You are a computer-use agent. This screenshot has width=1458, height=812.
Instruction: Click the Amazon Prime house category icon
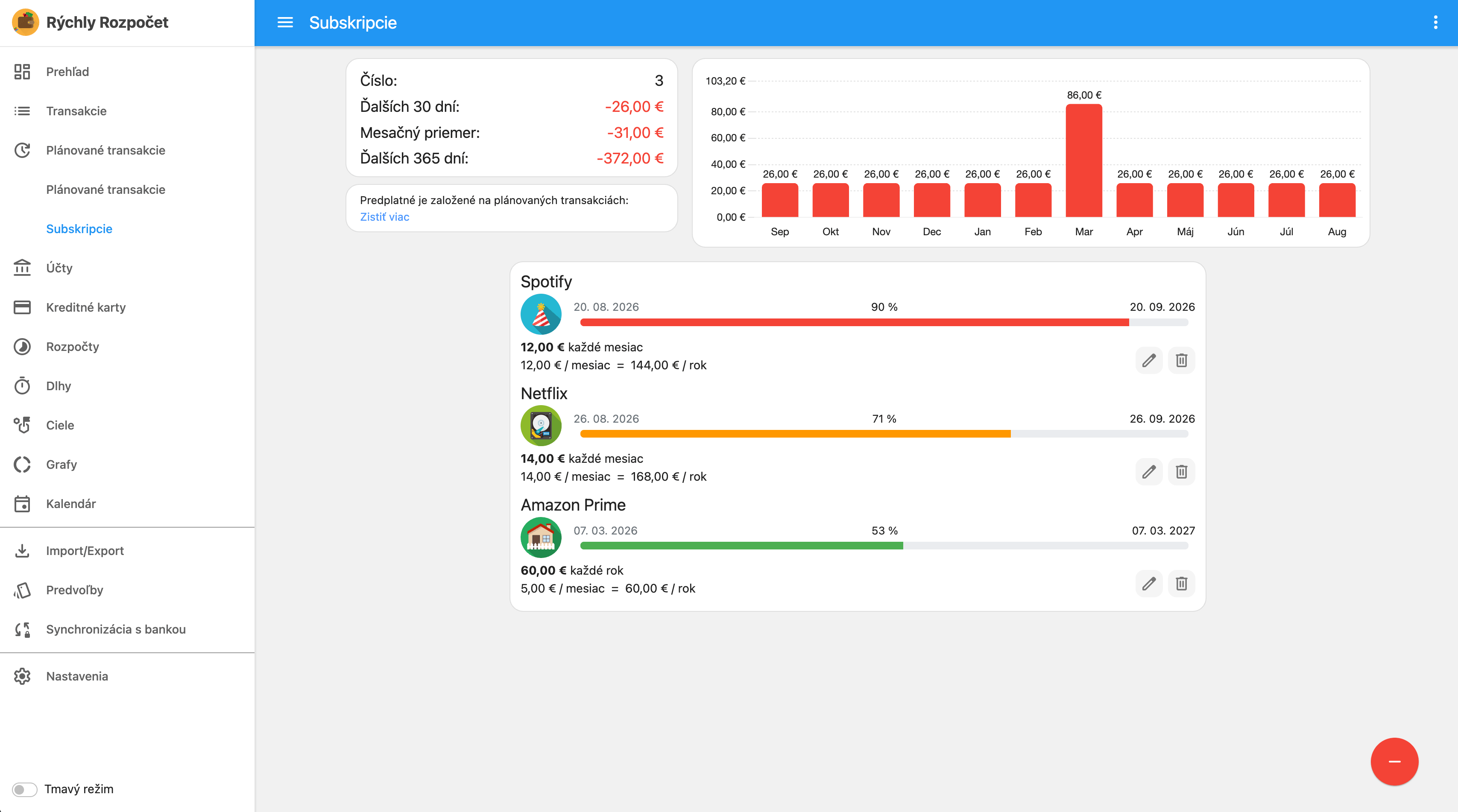(x=541, y=537)
